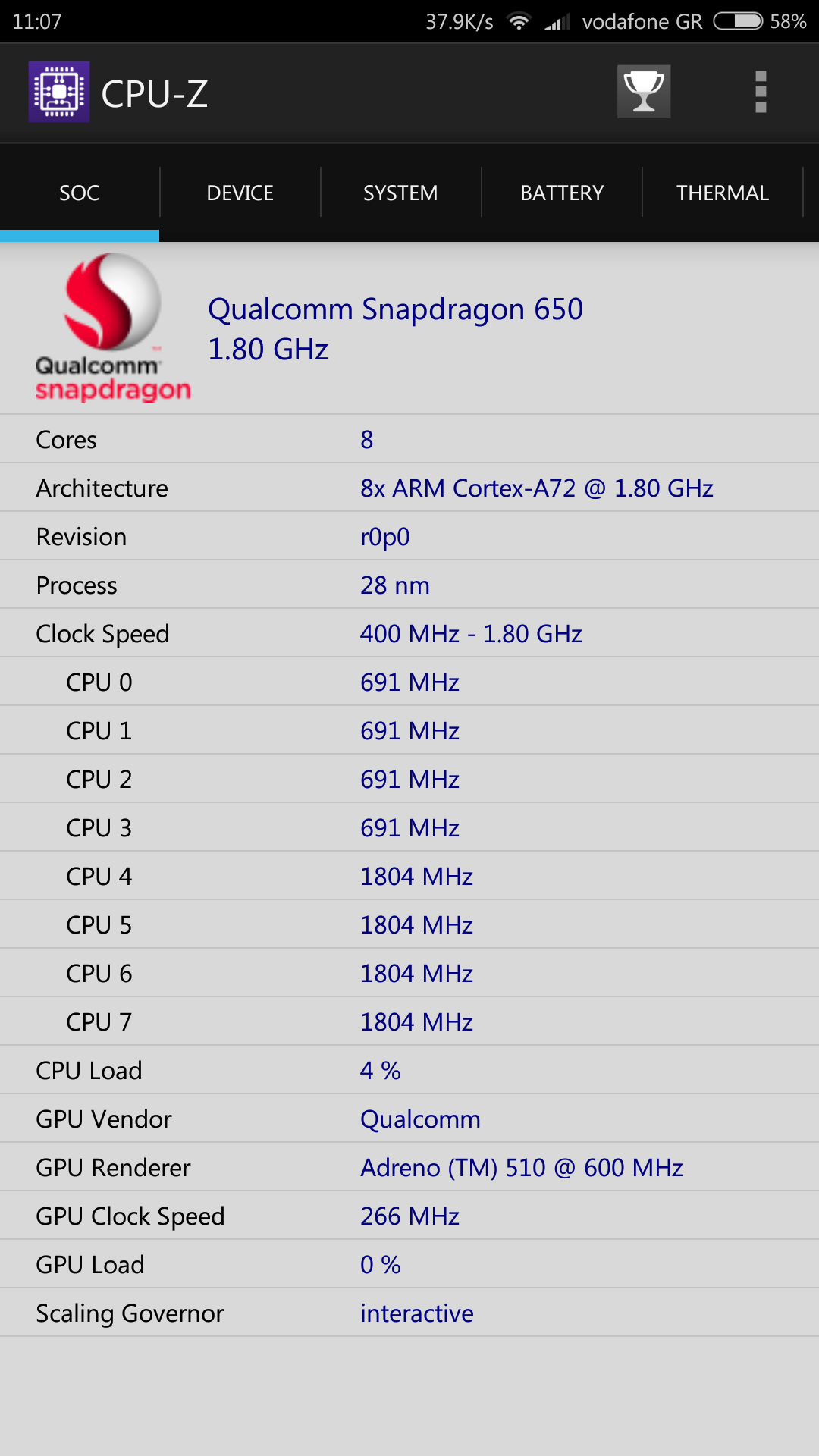Tap the Qualcomm Snapdragon 650 title
The height and width of the screenshot is (1456, 819).
pos(395,309)
